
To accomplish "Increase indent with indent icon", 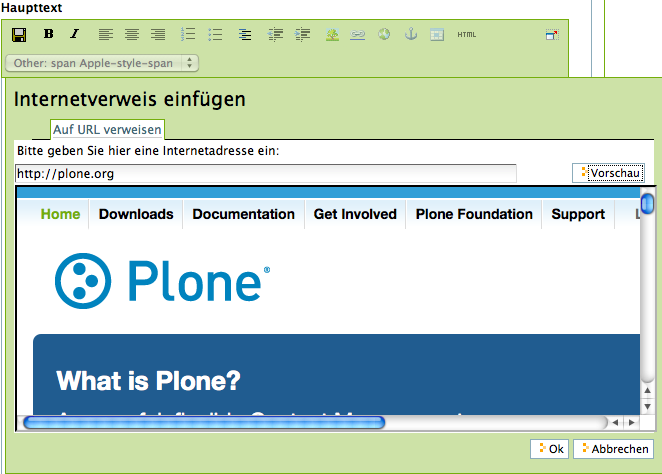I will click(302, 34).
